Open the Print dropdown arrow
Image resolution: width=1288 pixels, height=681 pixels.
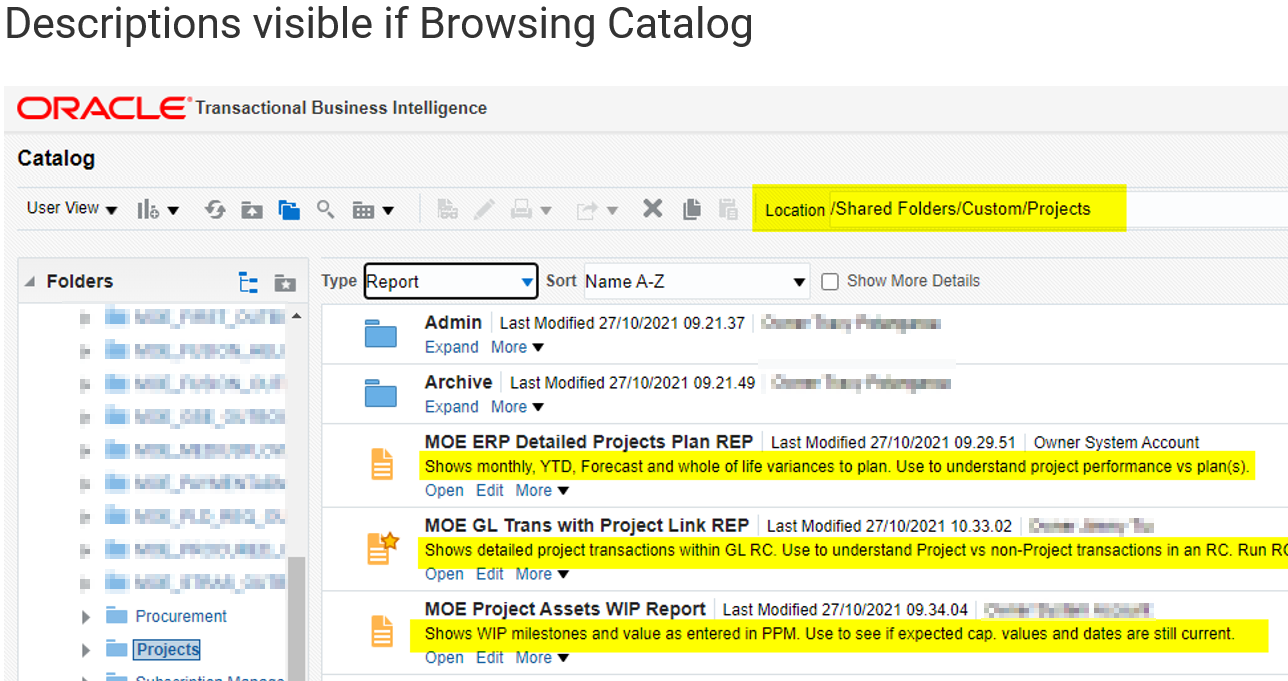tap(546, 210)
